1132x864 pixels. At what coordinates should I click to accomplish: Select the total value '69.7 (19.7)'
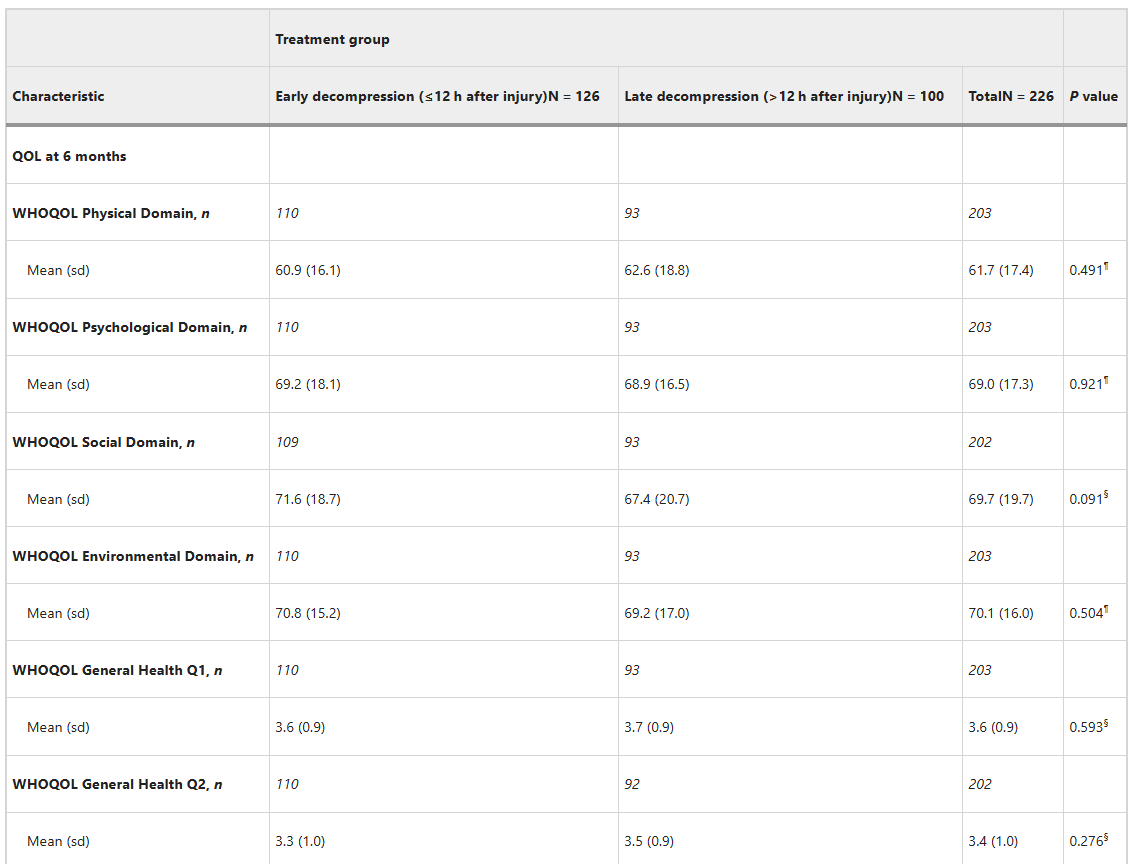pyautogui.click(x=1001, y=499)
